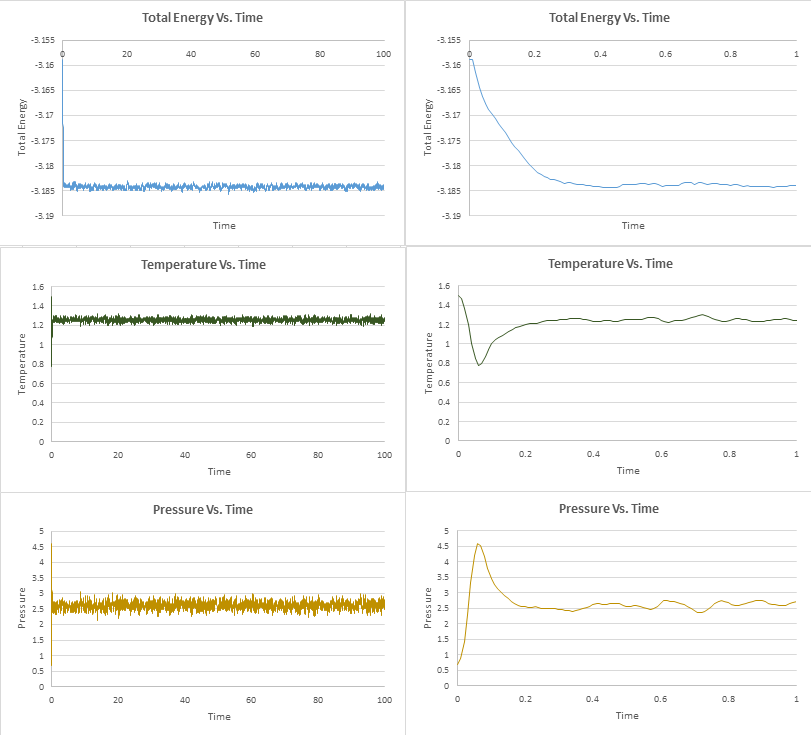Click the blue energy series in 0–100 chart
The width and height of the screenshot is (811, 735).
223,187
